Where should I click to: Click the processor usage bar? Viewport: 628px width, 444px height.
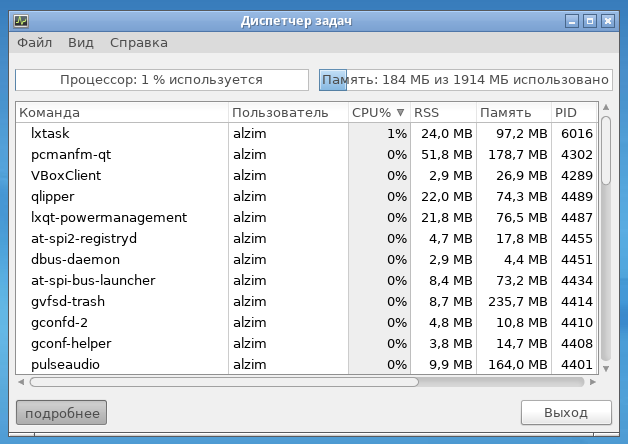pyautogui.click(x=162, y=80)
